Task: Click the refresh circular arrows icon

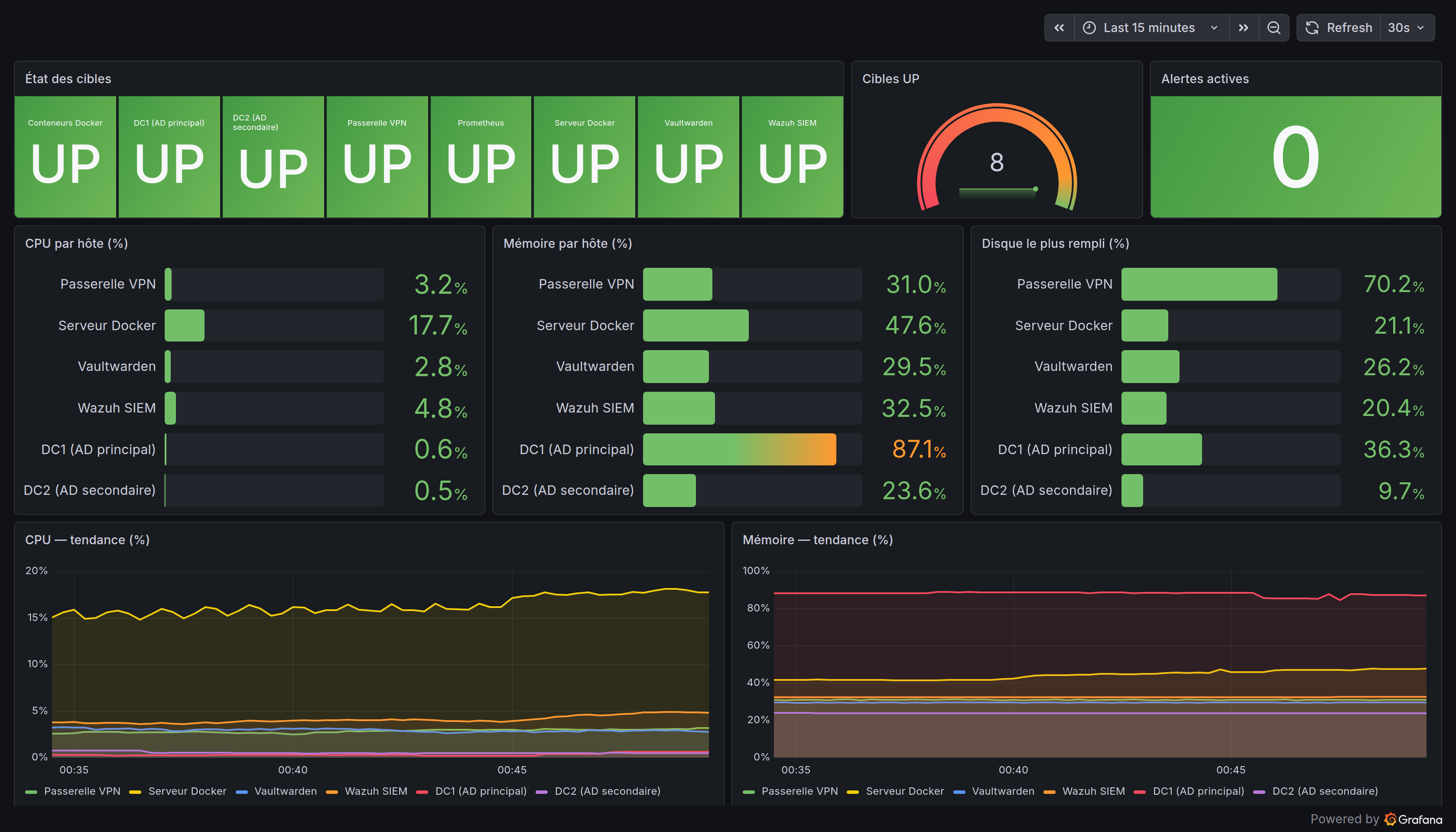Action: (x=1312, y=27)
